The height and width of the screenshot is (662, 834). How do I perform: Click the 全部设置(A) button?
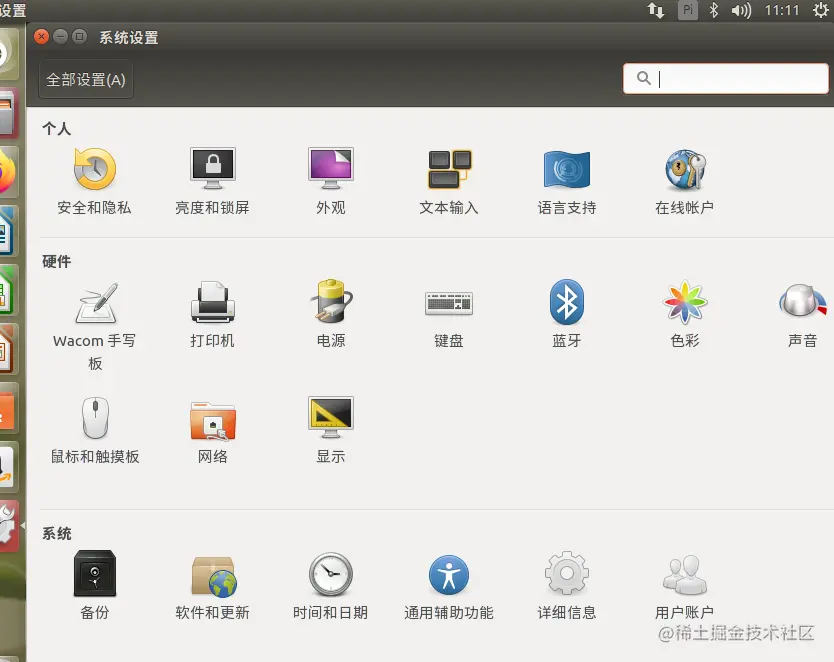tap(86, 80)
